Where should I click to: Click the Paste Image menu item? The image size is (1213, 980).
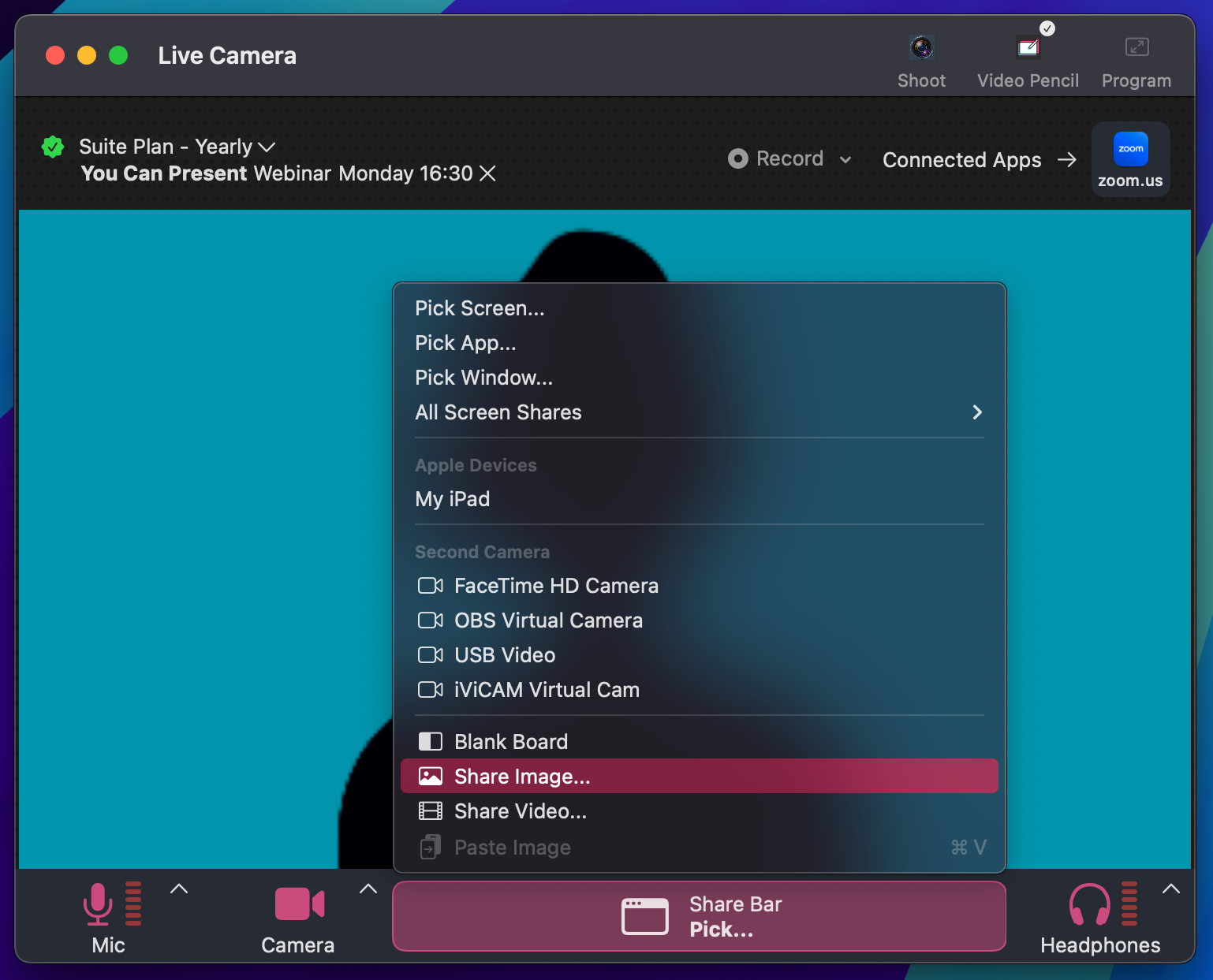(x=700, y=848)
